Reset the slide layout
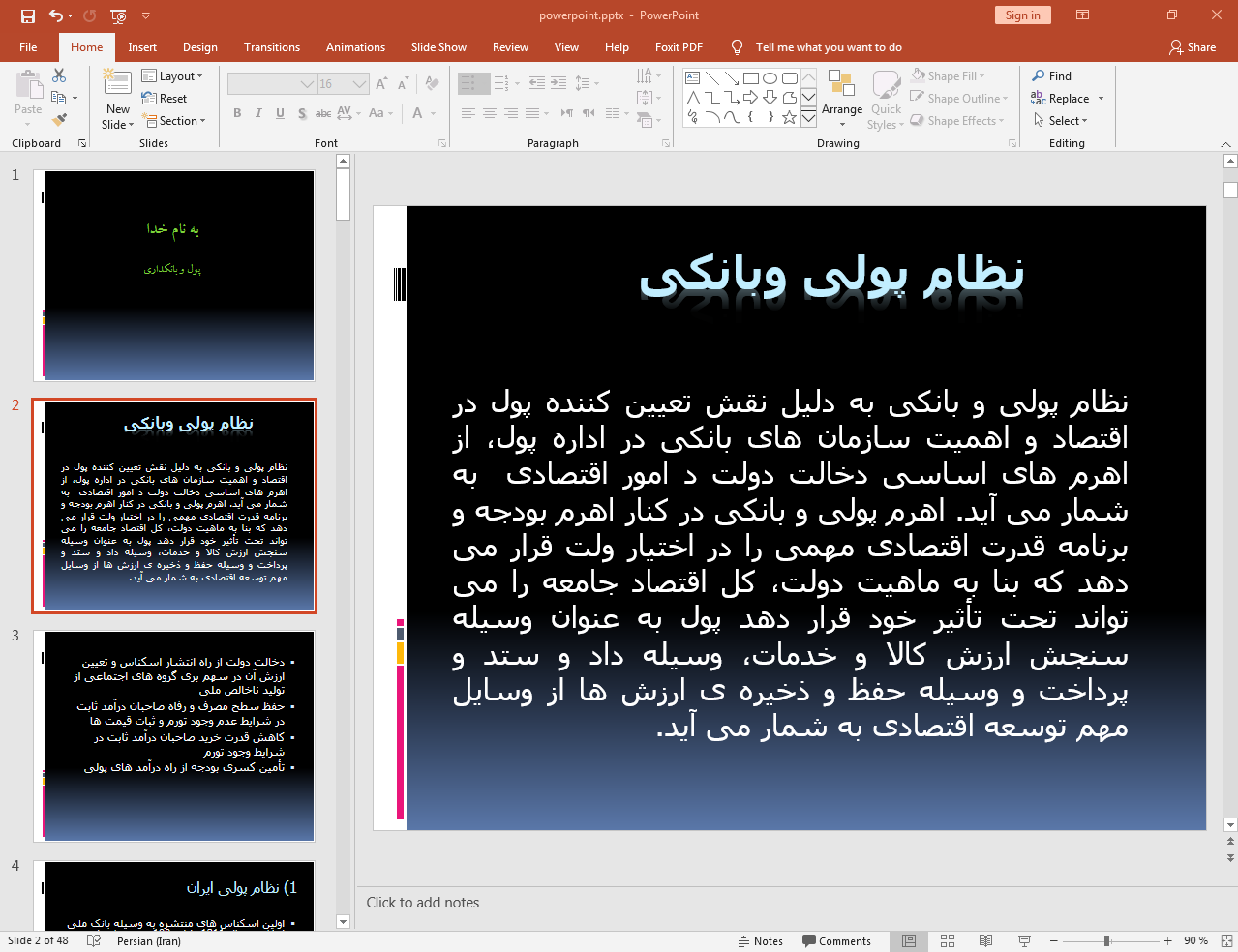Image resolution: width=1238 pixels, height=952 pixels. point(165,99)
